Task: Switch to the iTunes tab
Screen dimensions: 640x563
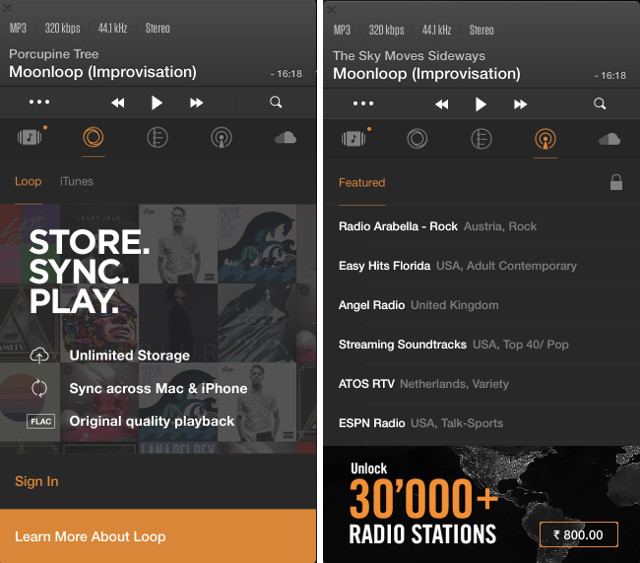Action: (77, 181)
